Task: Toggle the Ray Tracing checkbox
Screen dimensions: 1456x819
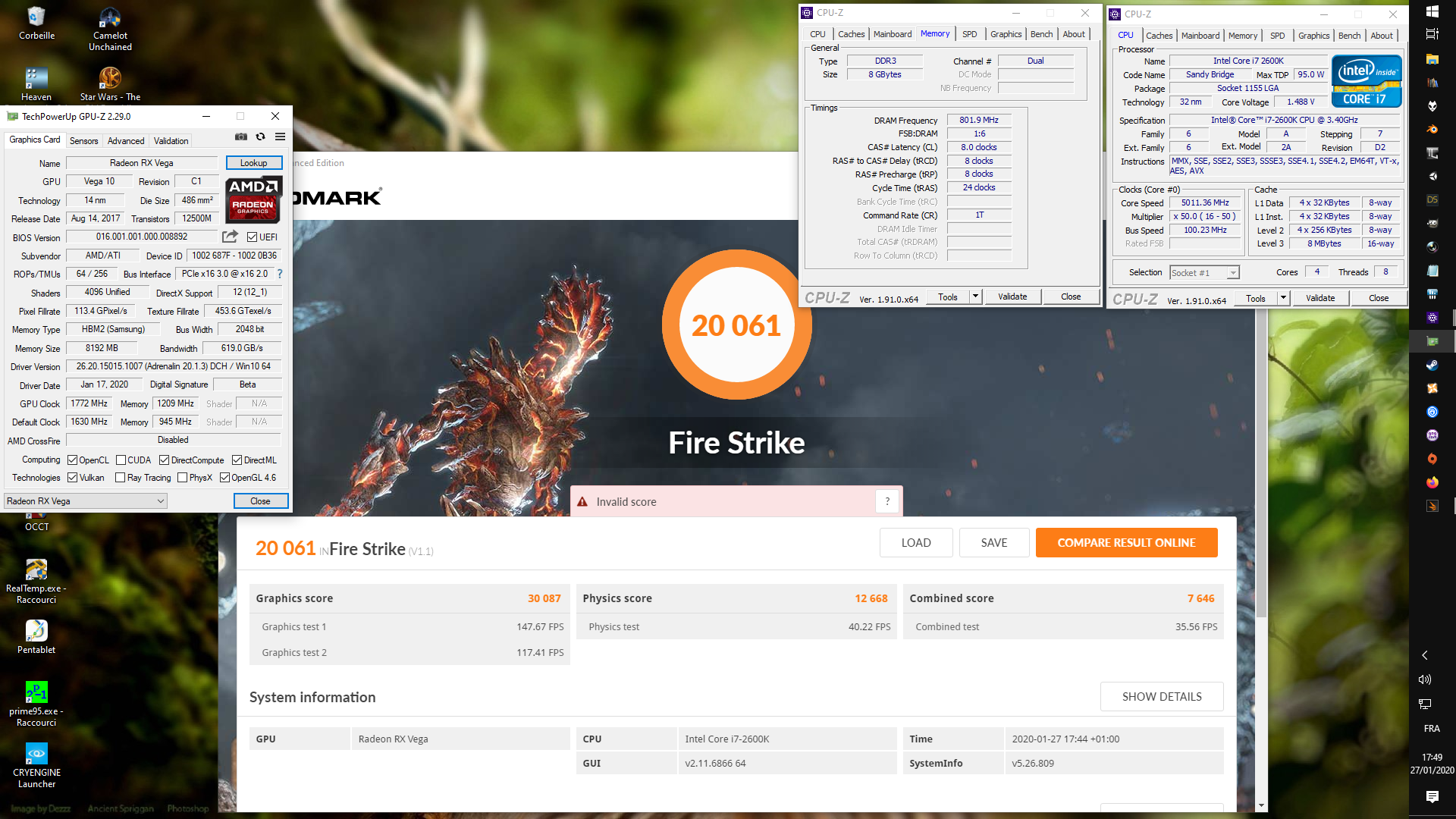Action: pos(120,478)
